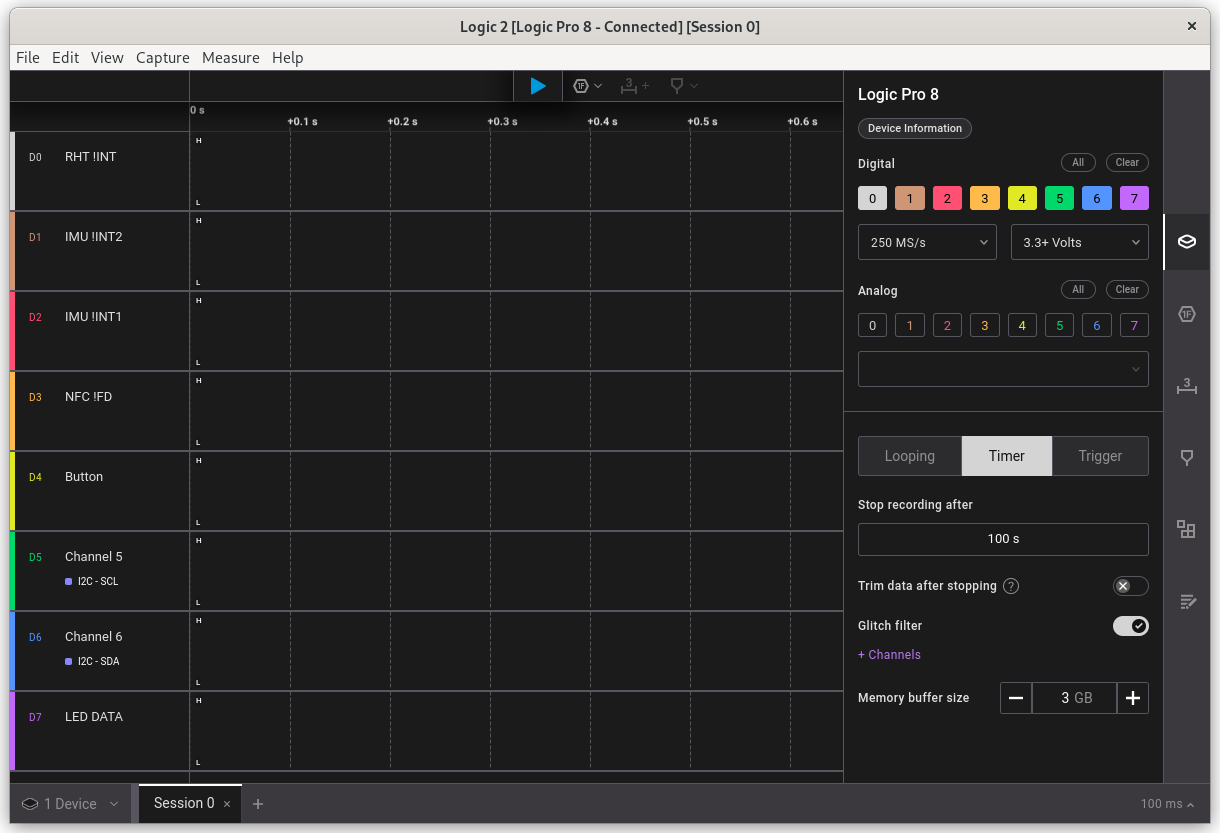Open the Device Settings sidebar icon
1220x833 pixels.
1187,242
